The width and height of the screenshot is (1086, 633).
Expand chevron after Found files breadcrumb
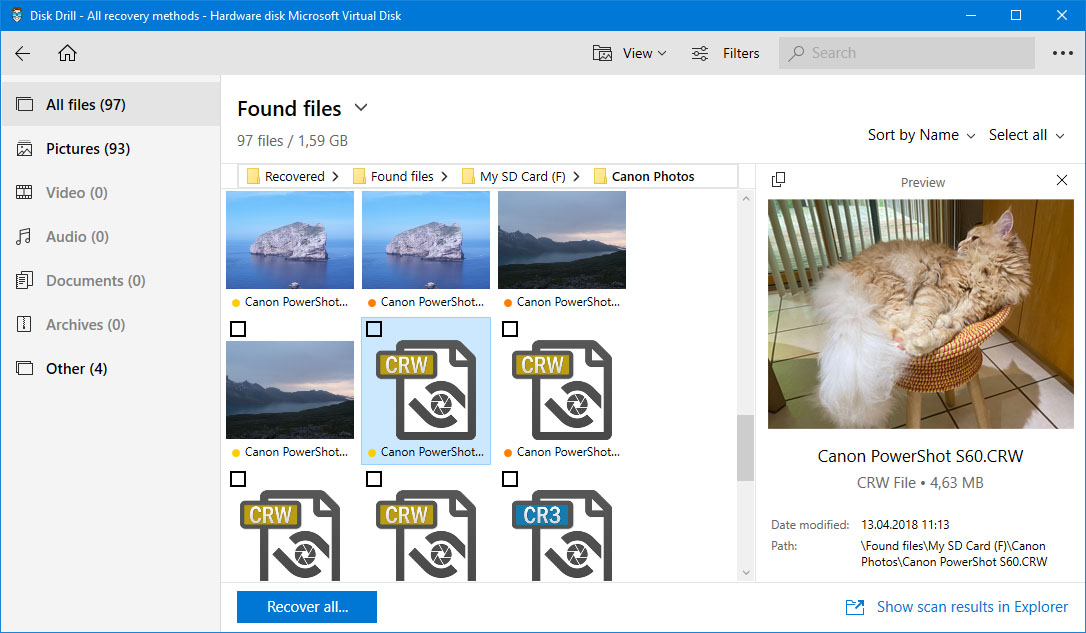[444, 177]
